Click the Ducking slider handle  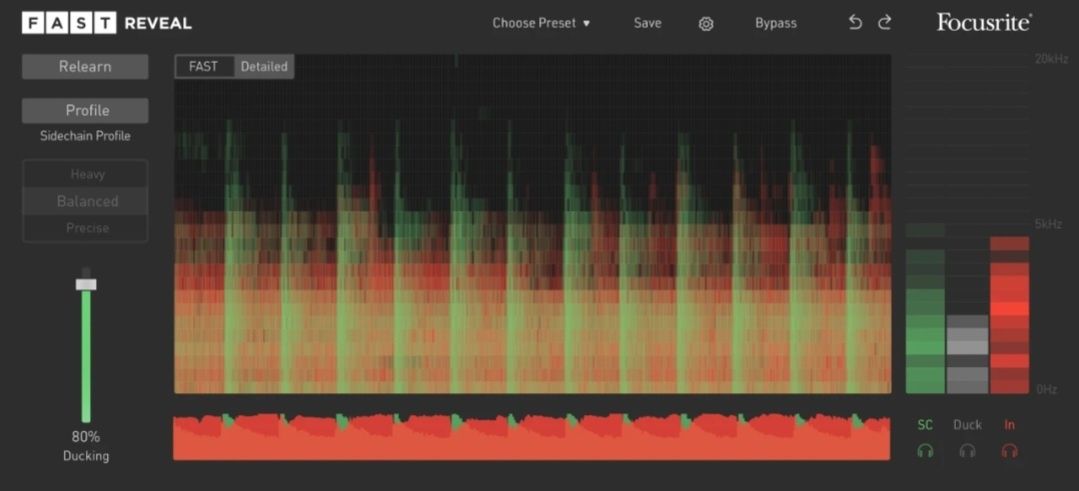coord(86,284)
